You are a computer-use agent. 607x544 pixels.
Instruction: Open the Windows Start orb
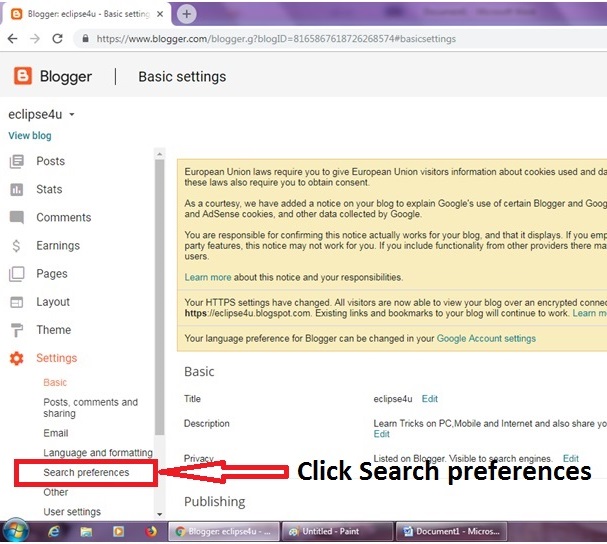[15, 530]
